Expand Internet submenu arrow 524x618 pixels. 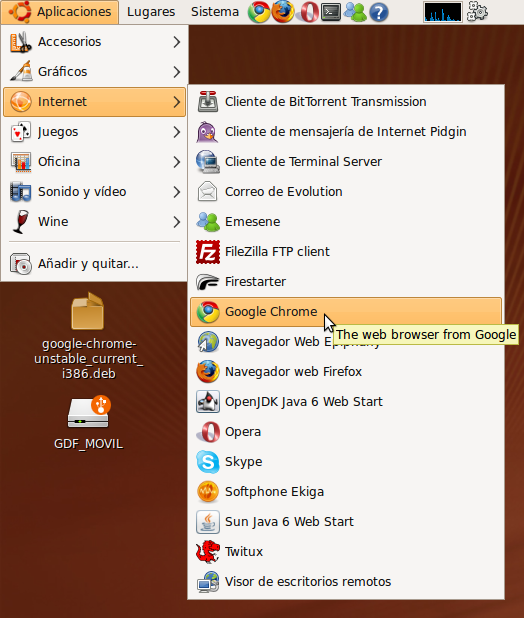click(x=177, y=102)
